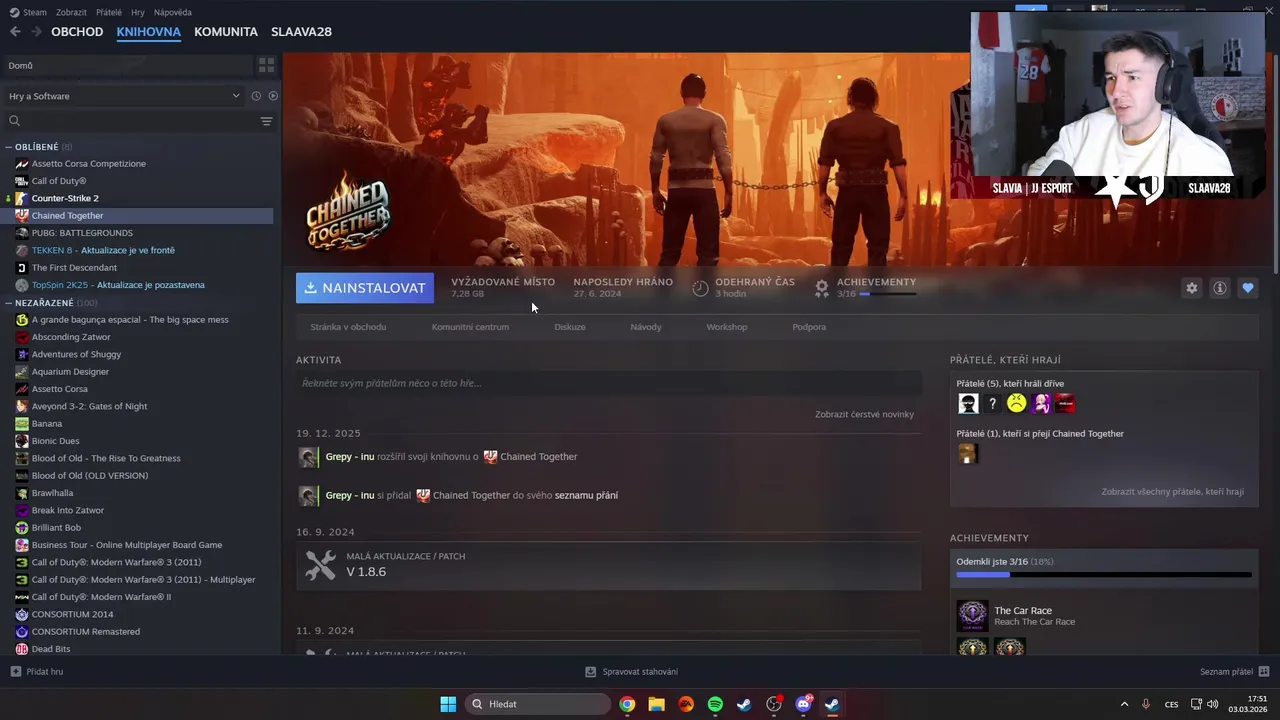Click the Chained Together logo
The image size is (1280, 720).
coord(347,211)
